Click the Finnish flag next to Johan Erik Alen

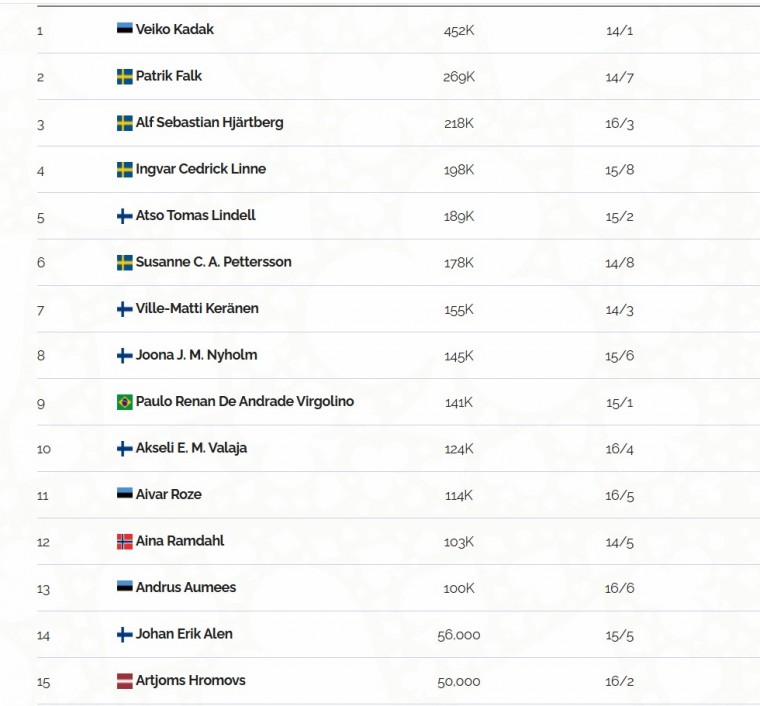(124, 634)
